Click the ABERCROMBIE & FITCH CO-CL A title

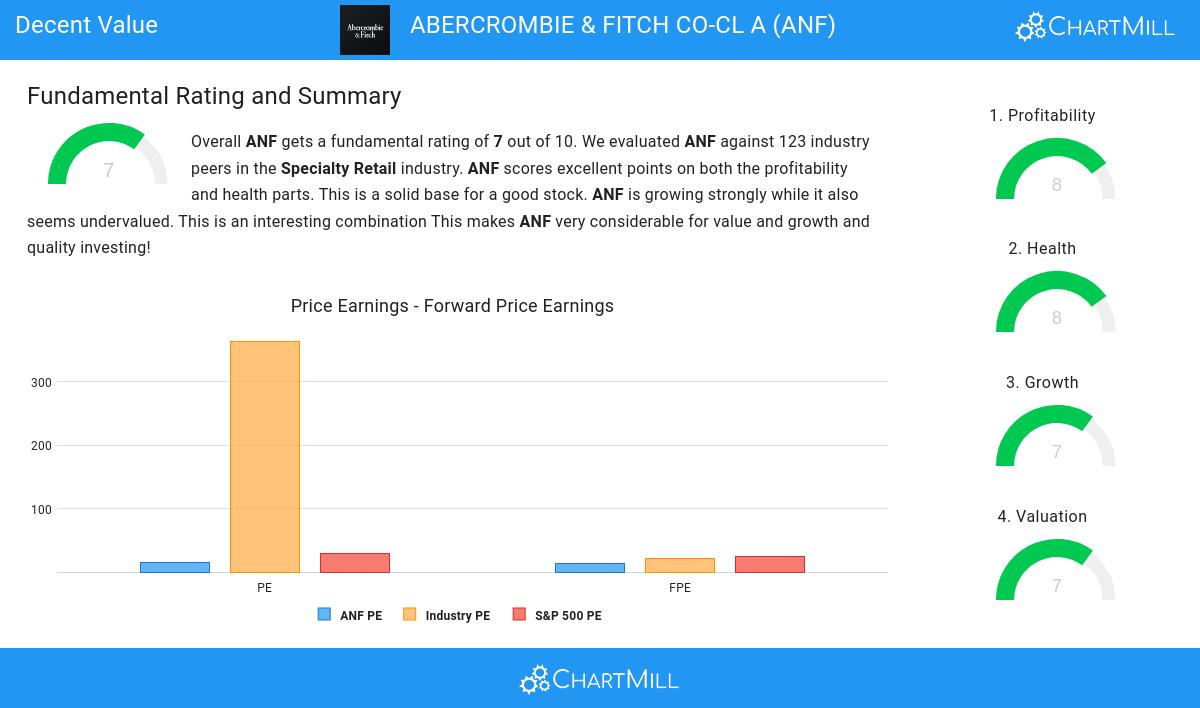622,26
